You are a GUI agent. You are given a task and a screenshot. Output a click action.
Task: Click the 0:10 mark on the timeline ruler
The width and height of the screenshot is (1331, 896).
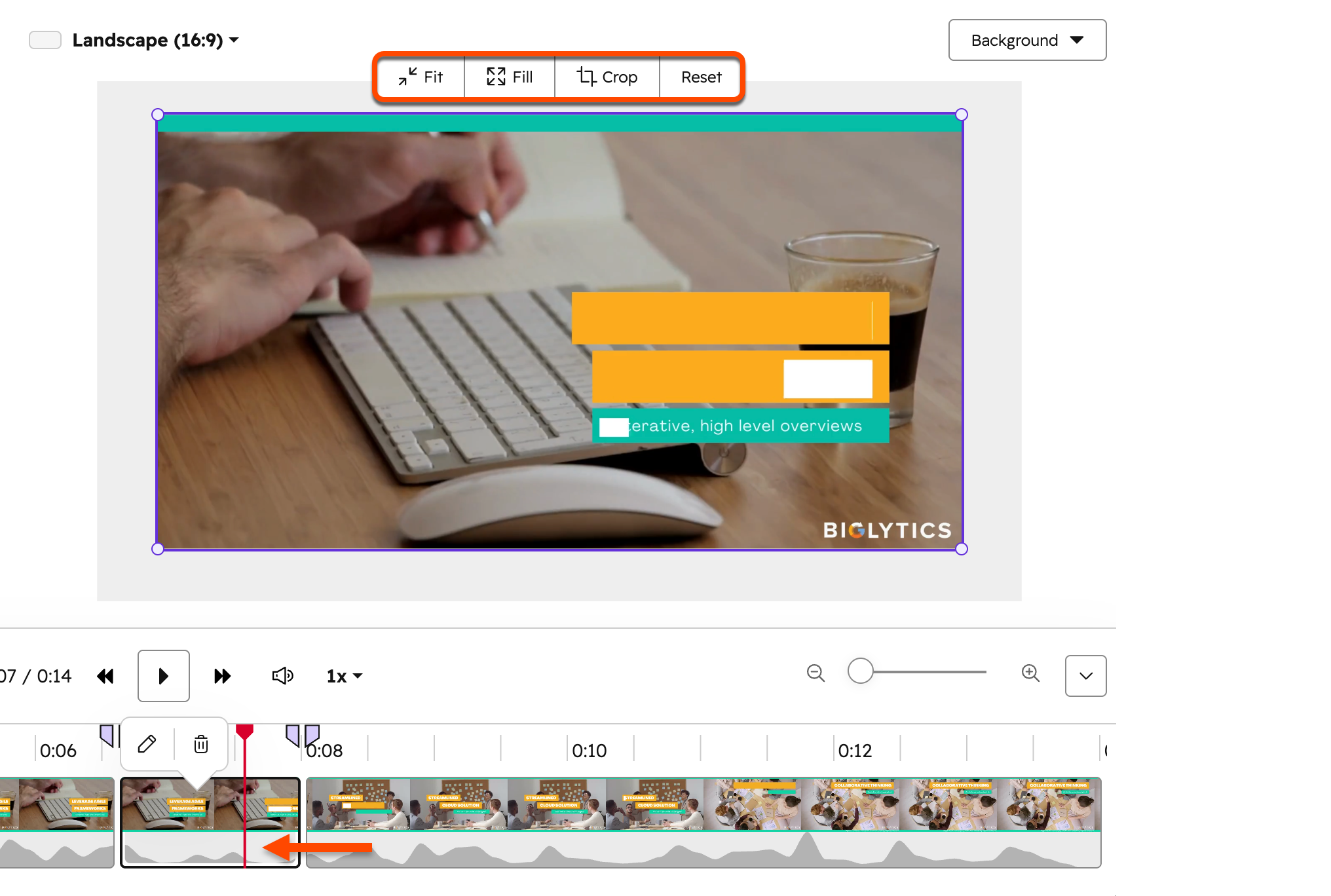[589, 751]
